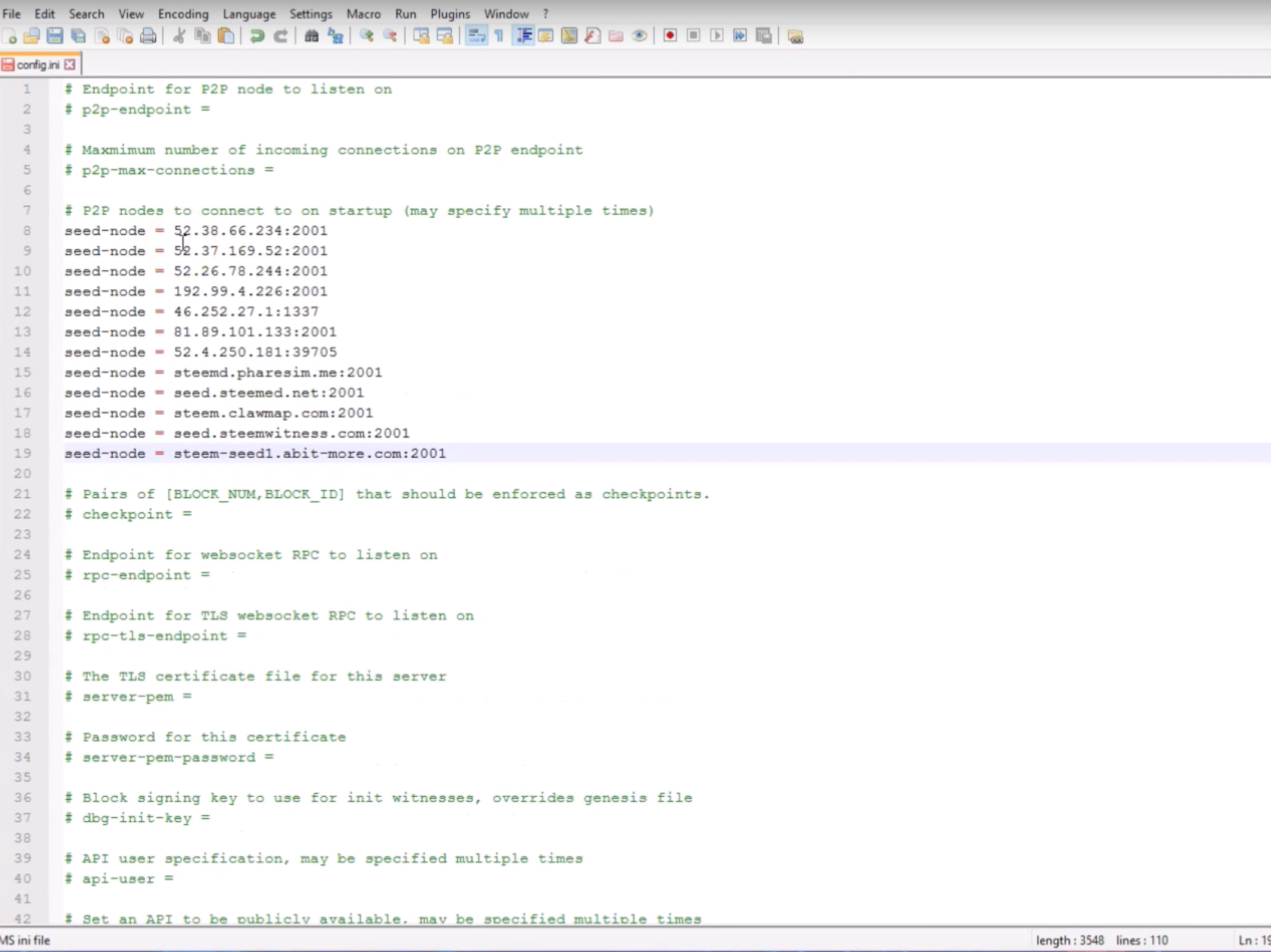Close the config.ini tab with its X

coord(70,64)
